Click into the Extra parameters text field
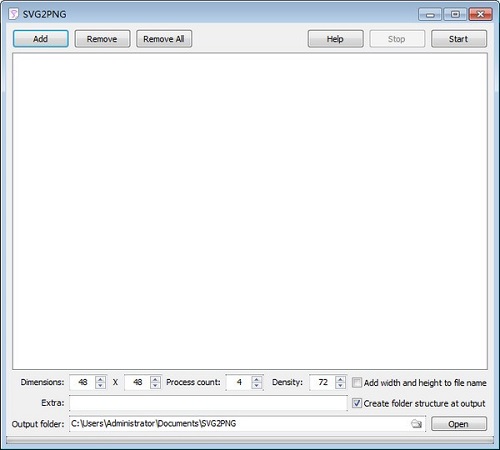500x450 pixels. pos(208,403)
